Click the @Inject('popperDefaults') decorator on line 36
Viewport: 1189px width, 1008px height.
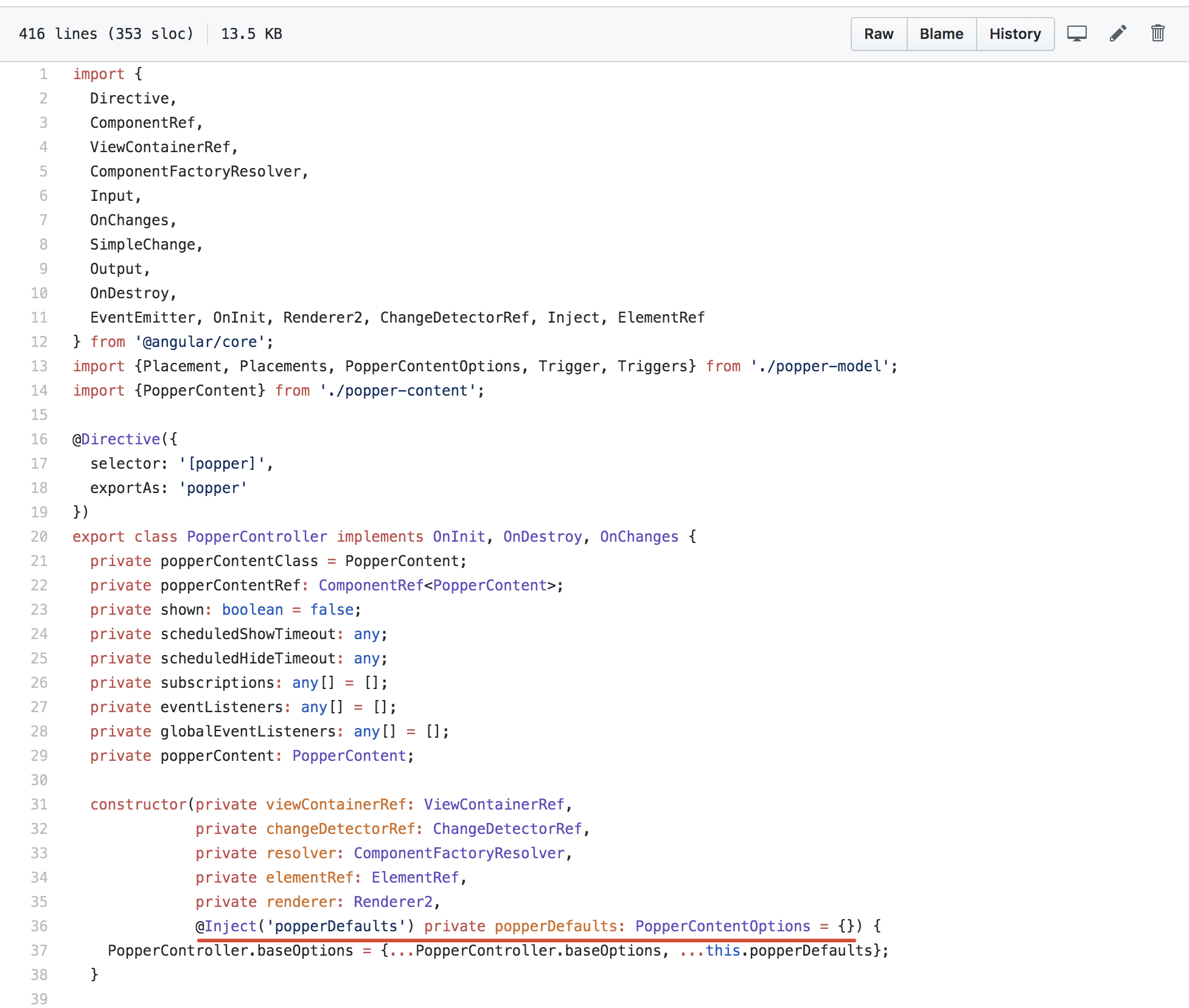(304, 926)
